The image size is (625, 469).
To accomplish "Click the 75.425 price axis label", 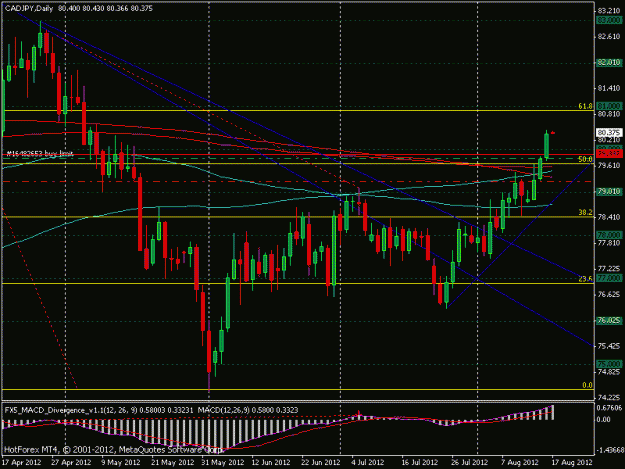I will click(x=609, y=346).
